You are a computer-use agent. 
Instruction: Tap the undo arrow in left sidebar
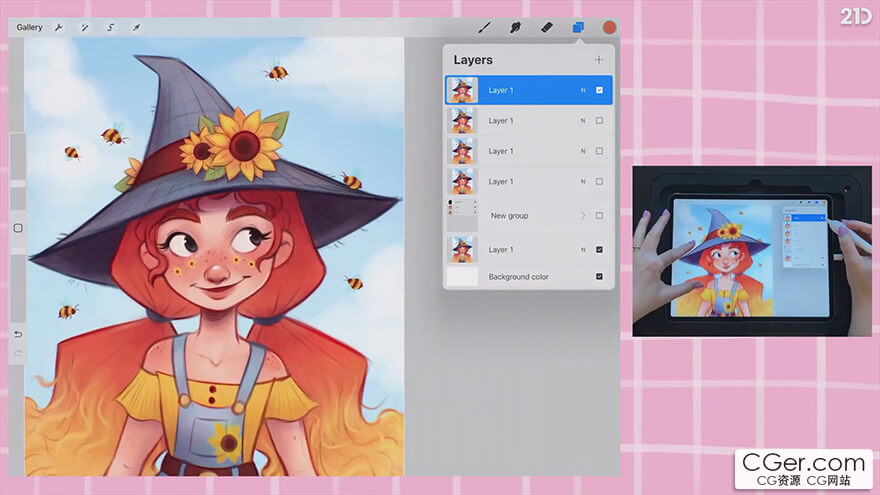coord(17,334)
